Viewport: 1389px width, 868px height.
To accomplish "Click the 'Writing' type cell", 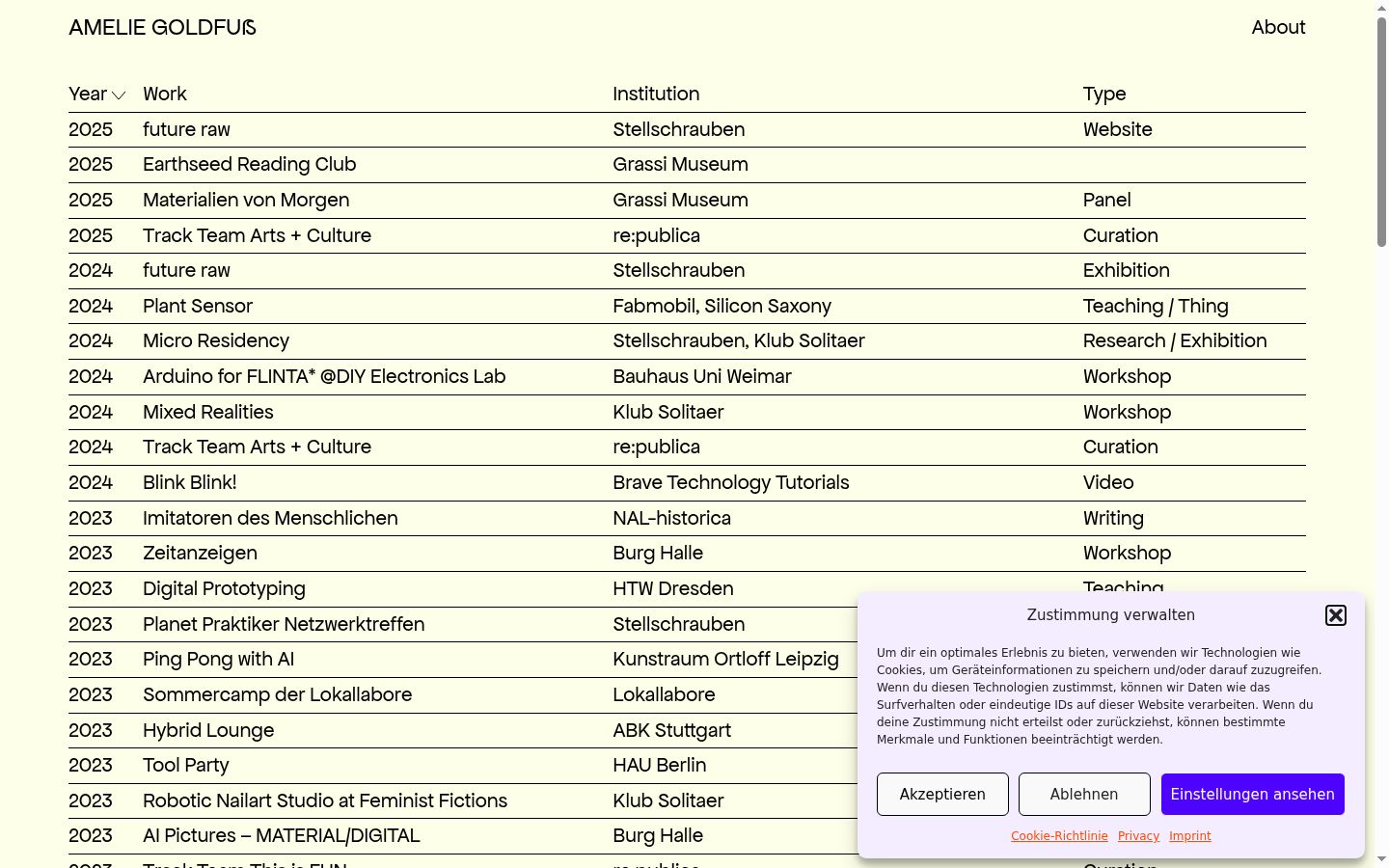I will click(x=1113, y=519).
